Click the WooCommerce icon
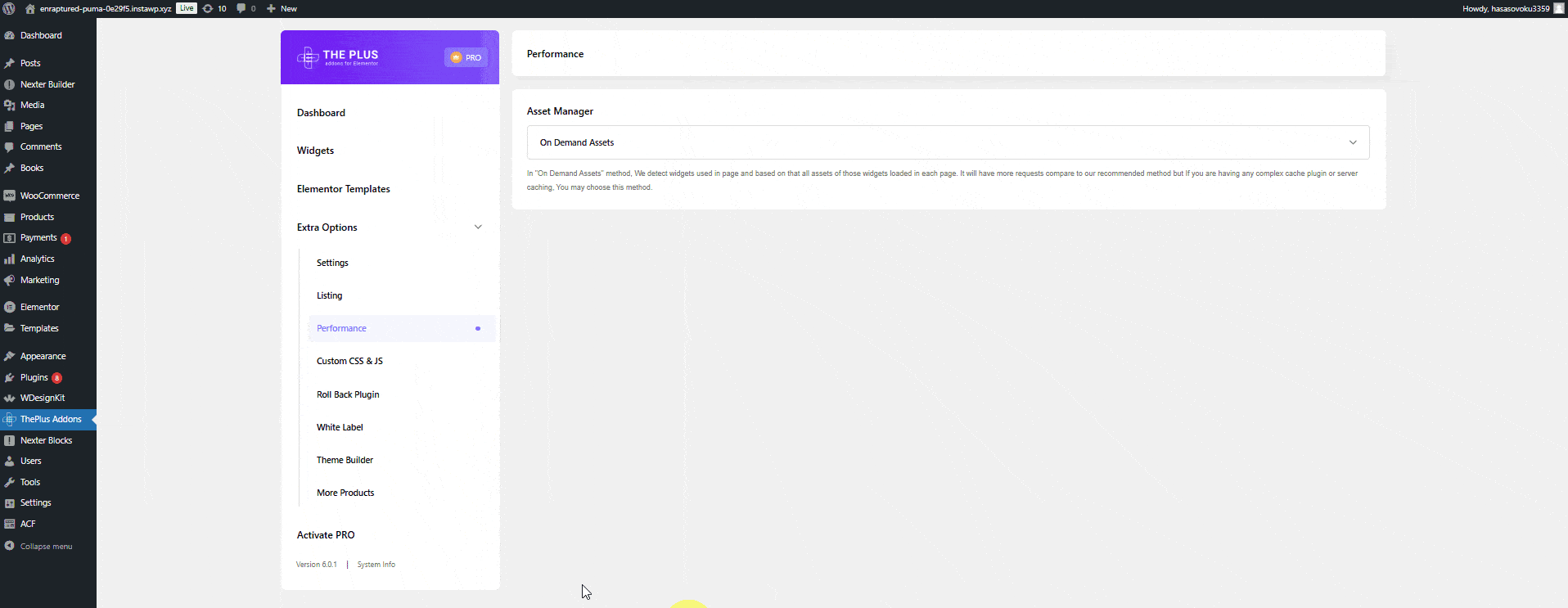 coord(10,196)
